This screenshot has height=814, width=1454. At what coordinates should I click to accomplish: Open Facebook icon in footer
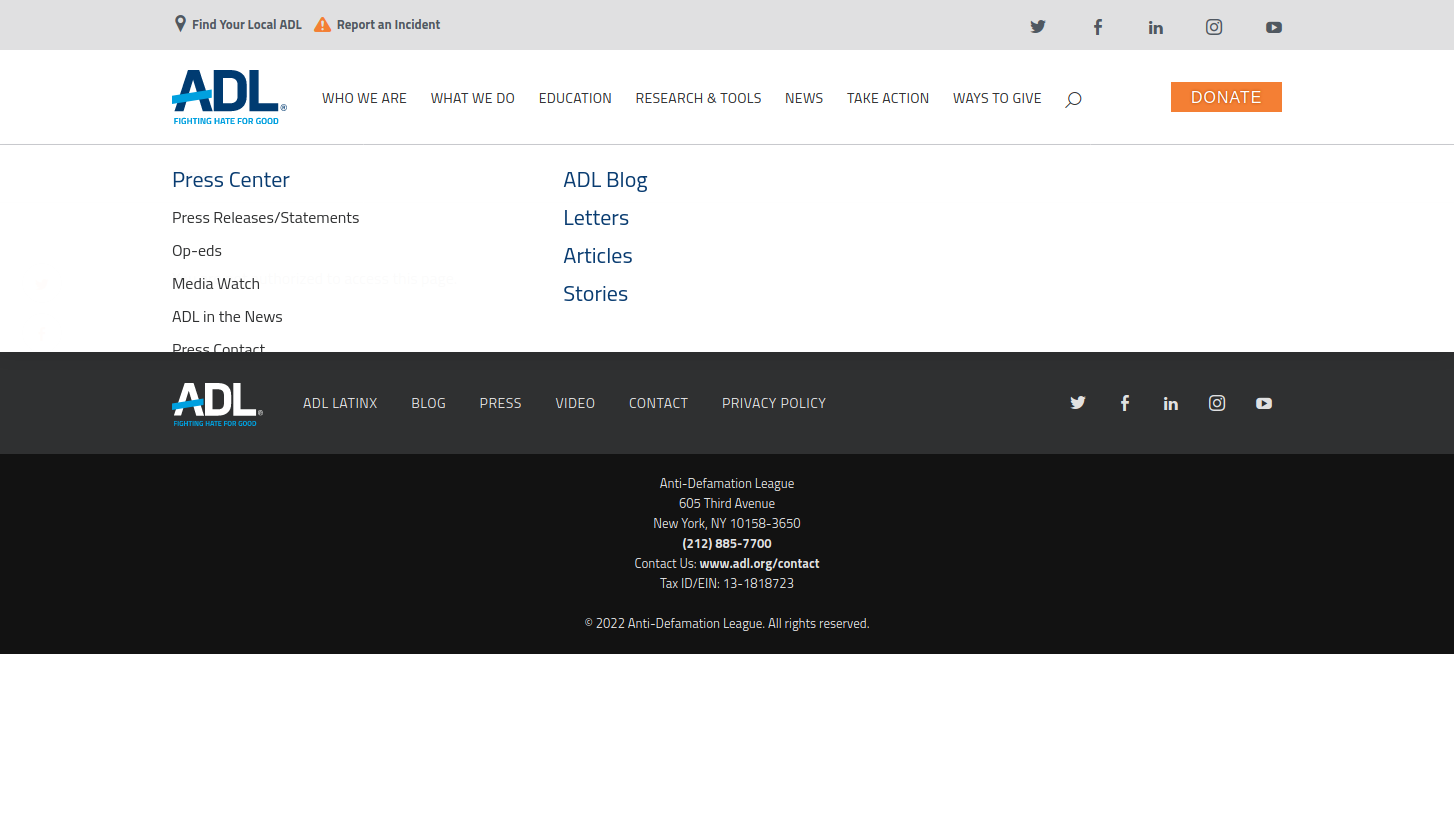1124,403
